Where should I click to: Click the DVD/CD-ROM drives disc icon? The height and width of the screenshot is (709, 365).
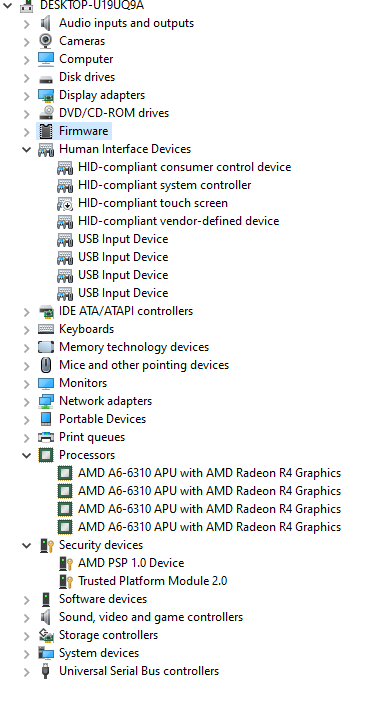point(46,113)
